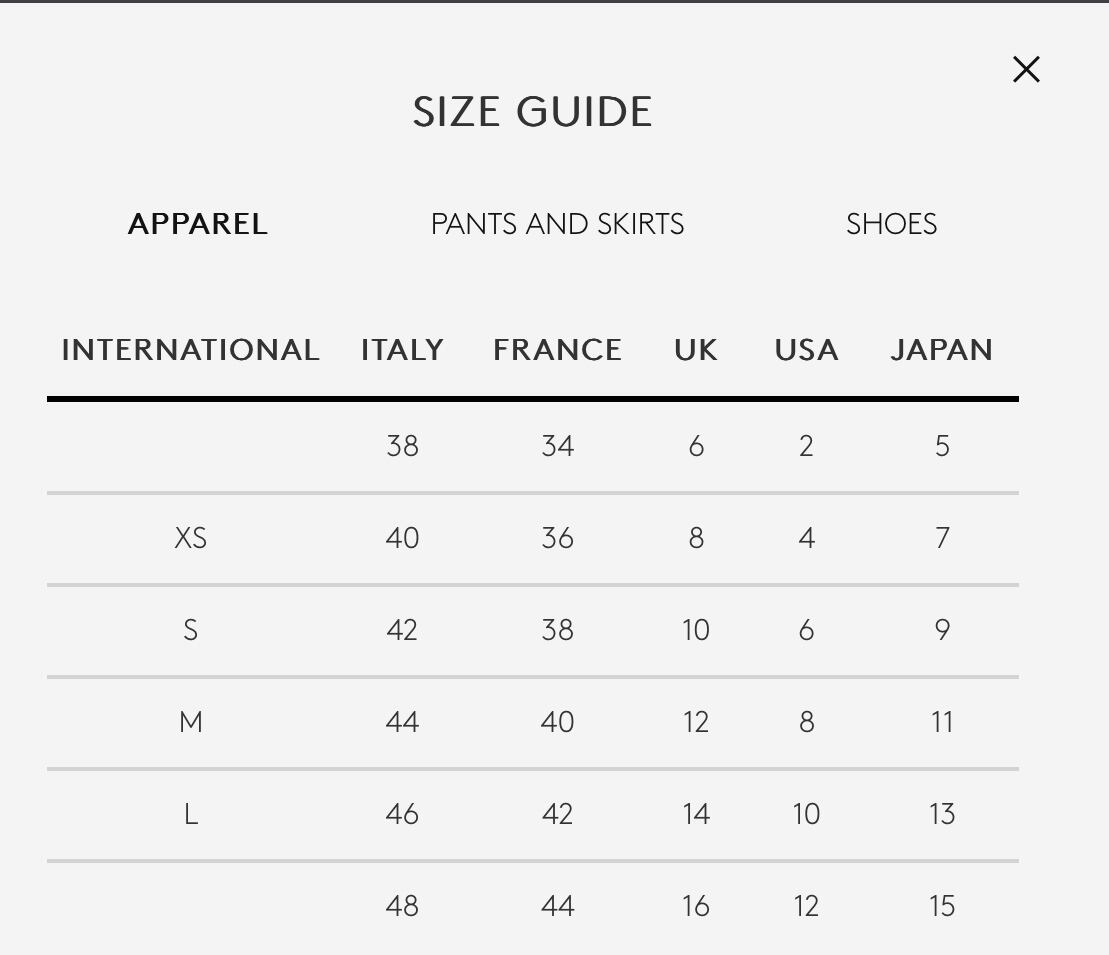Click Italy size 38 cell
1109x955 pixels.
pyautogui.click(x=402, y=446)
